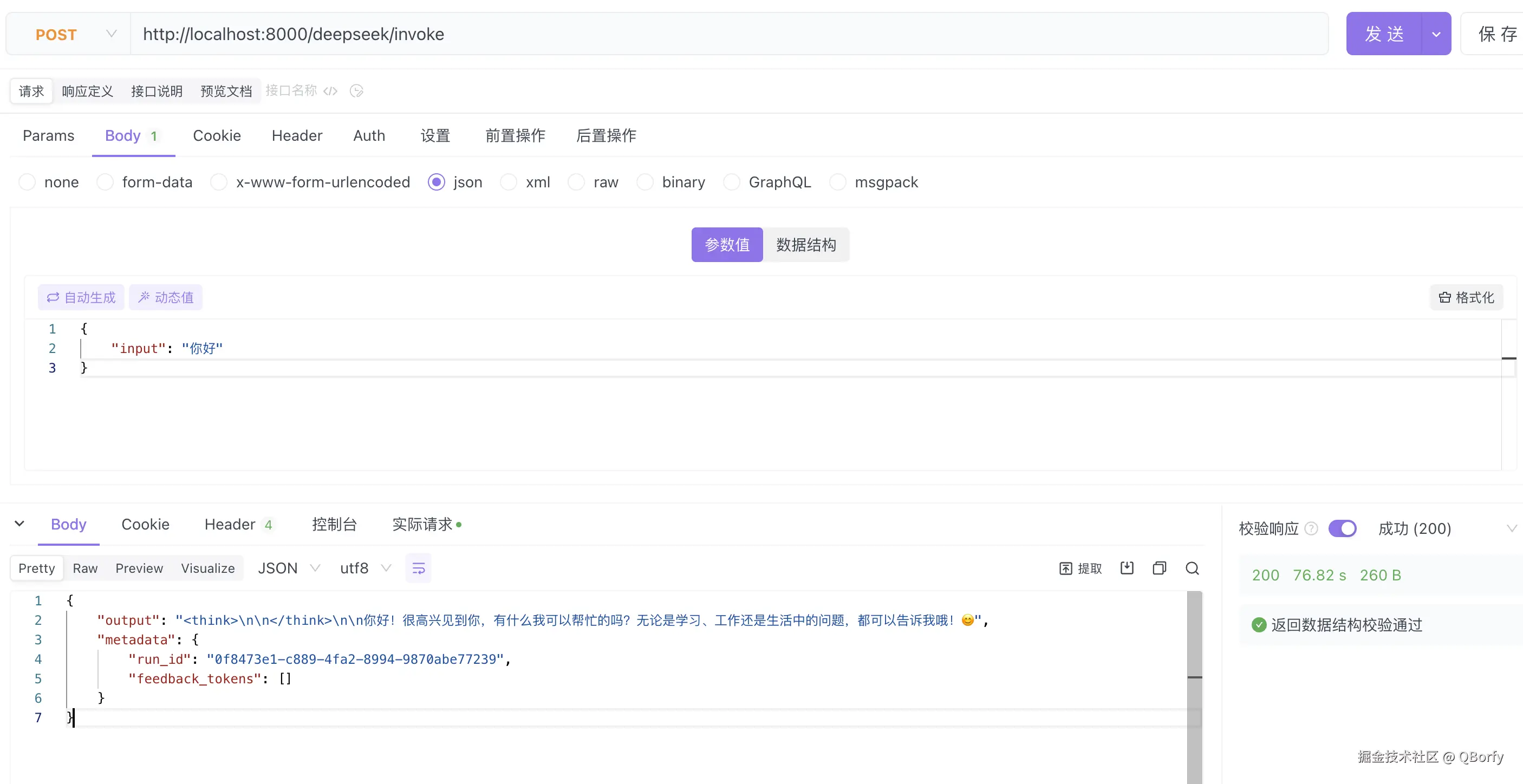Click the 格式化 format button
This screenshot has width=1523, height=784.
tap(1466, 297)
